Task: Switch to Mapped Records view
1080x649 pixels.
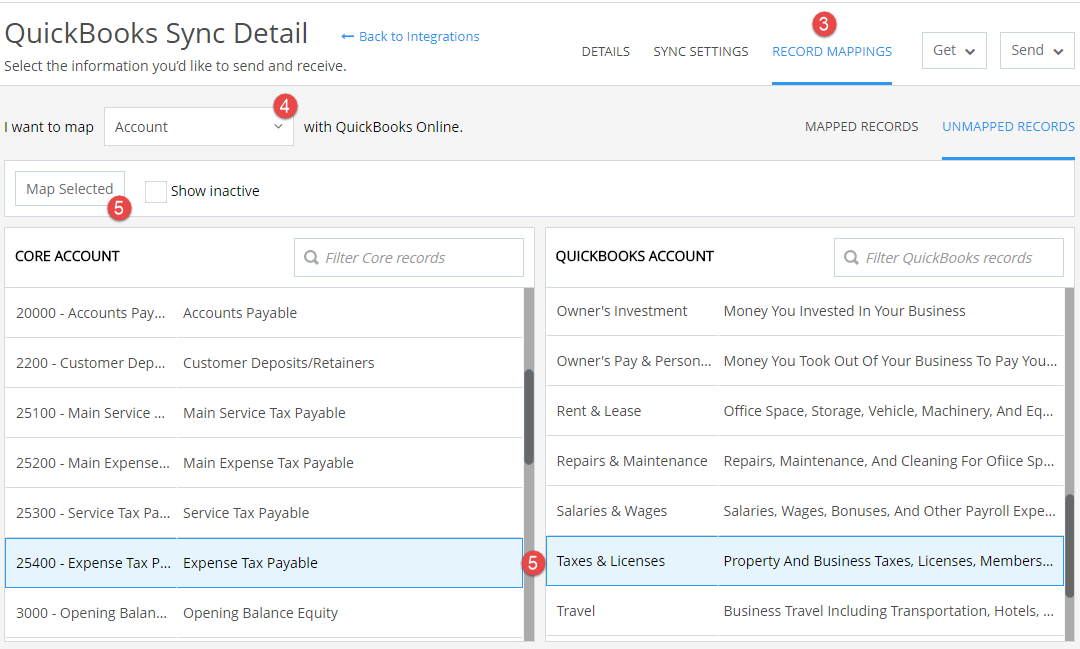Action: click(x=861, y=127)
